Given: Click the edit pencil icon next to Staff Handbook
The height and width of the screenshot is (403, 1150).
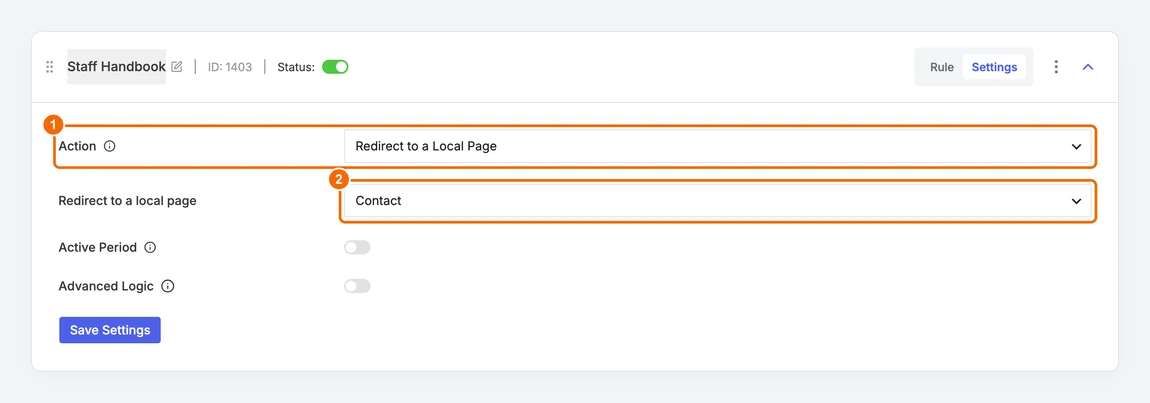Looking at the screenshot, I should (x=177, y=67).
